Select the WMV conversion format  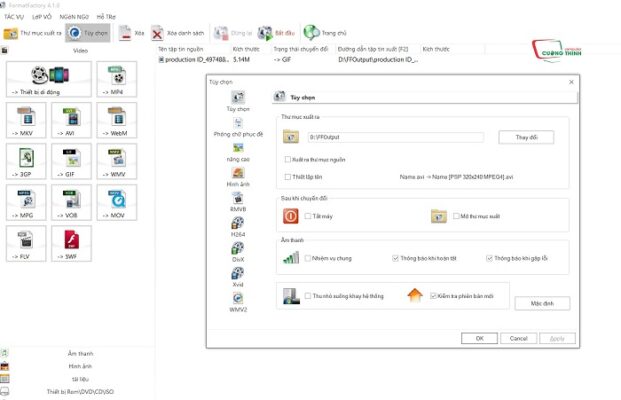(117, 162)
